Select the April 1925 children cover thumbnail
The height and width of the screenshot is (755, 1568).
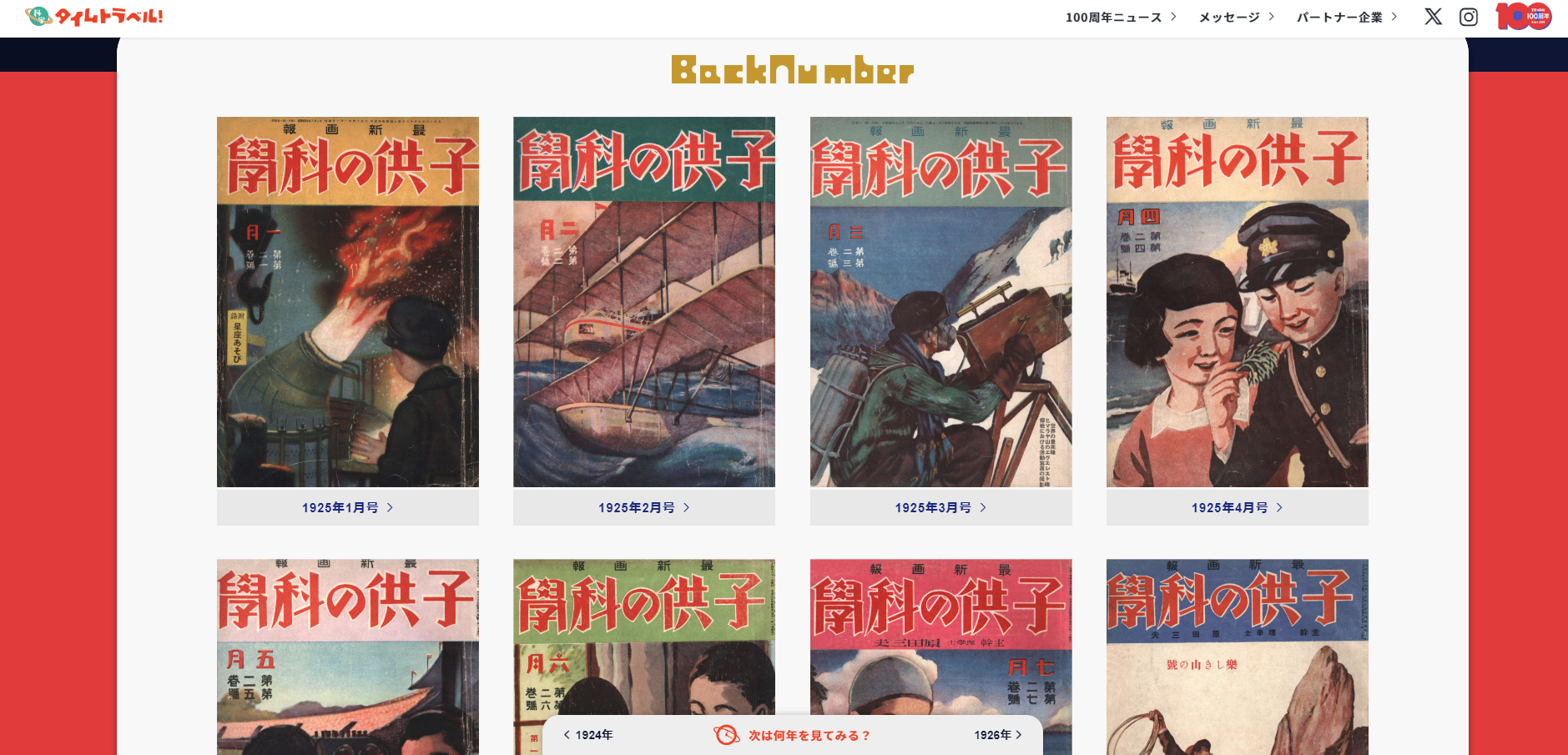(1238, 302)
